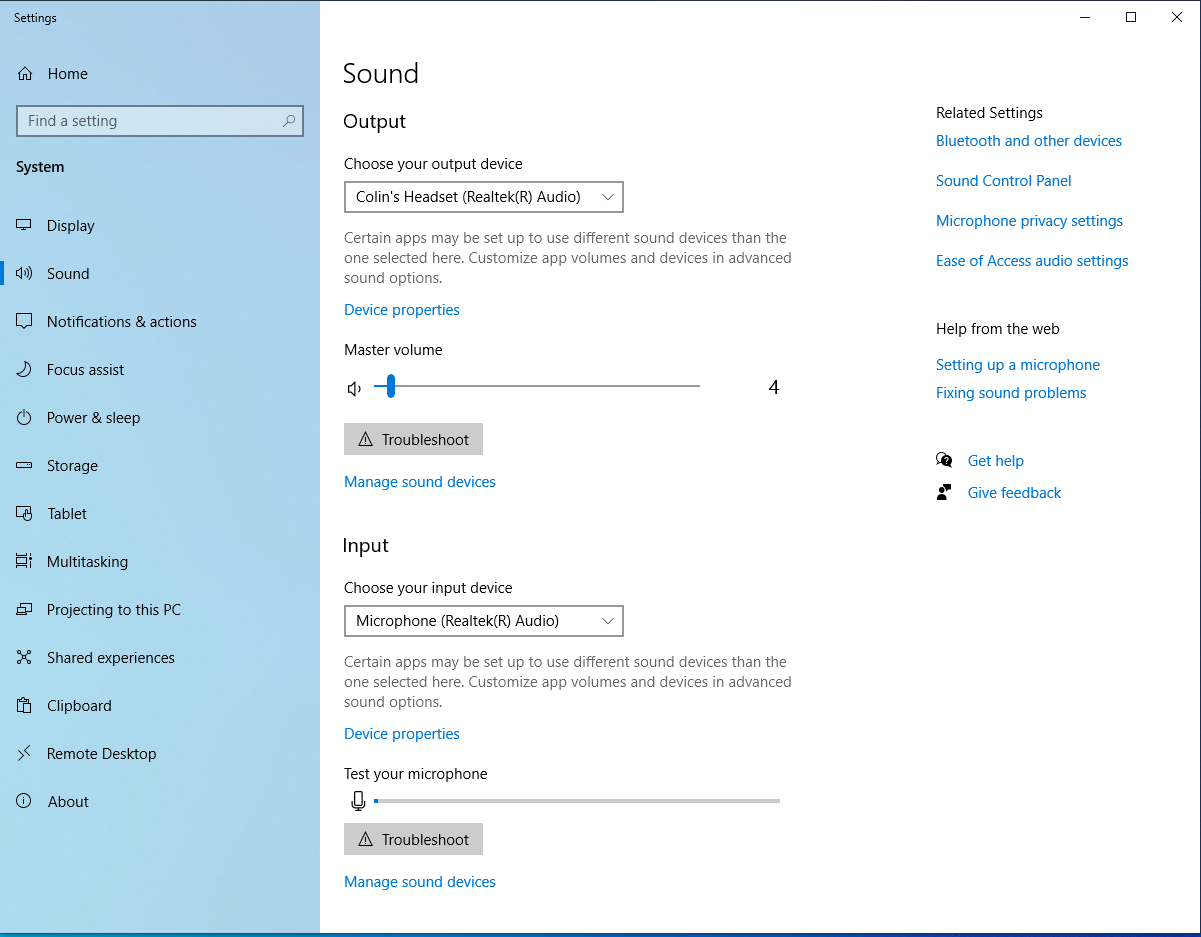Select Clipboard settings
This screenshot has height=937, width=1201.
(x=160, y=706)
